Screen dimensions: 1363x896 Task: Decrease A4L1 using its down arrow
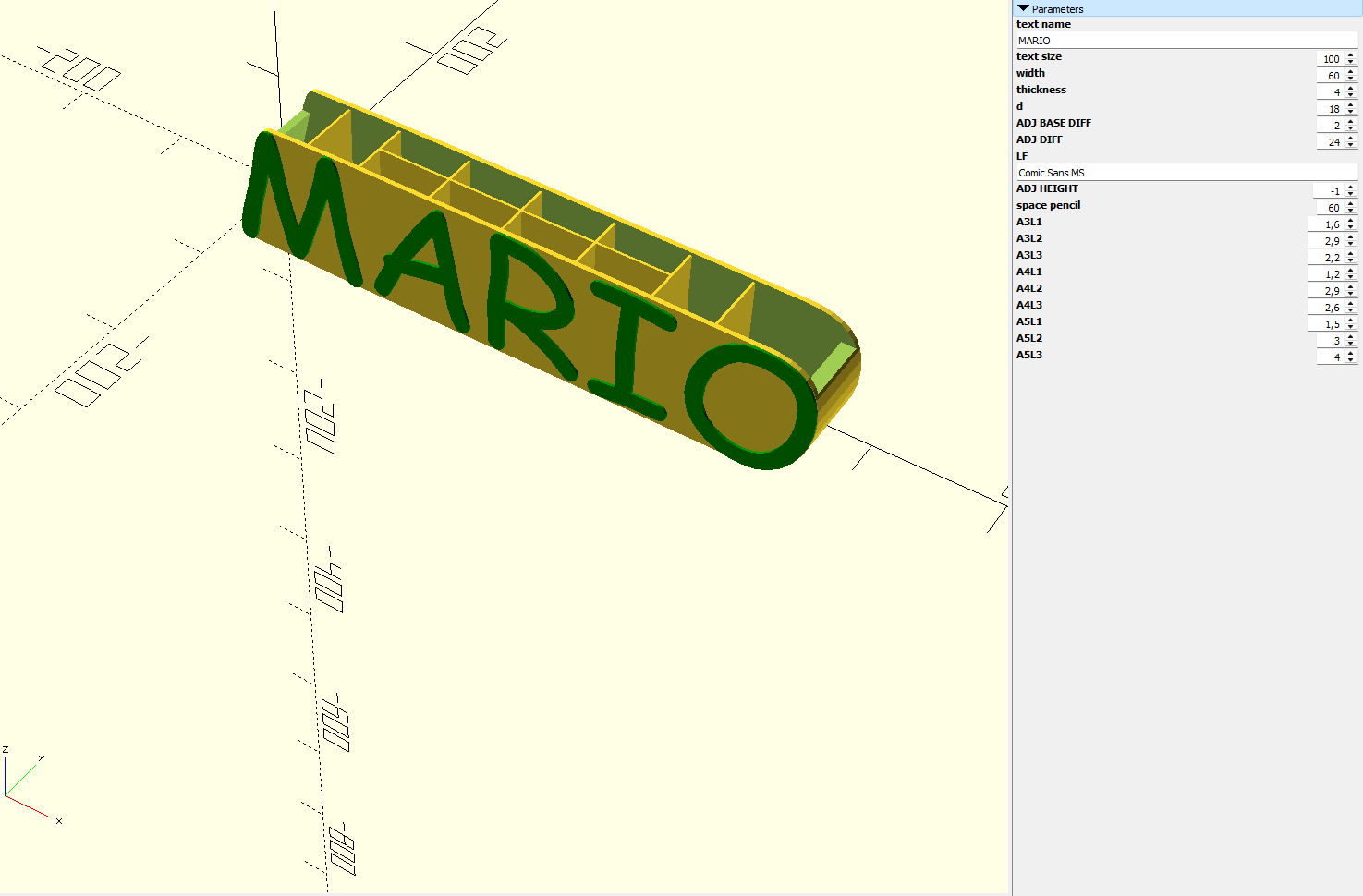pos(1351,278)
